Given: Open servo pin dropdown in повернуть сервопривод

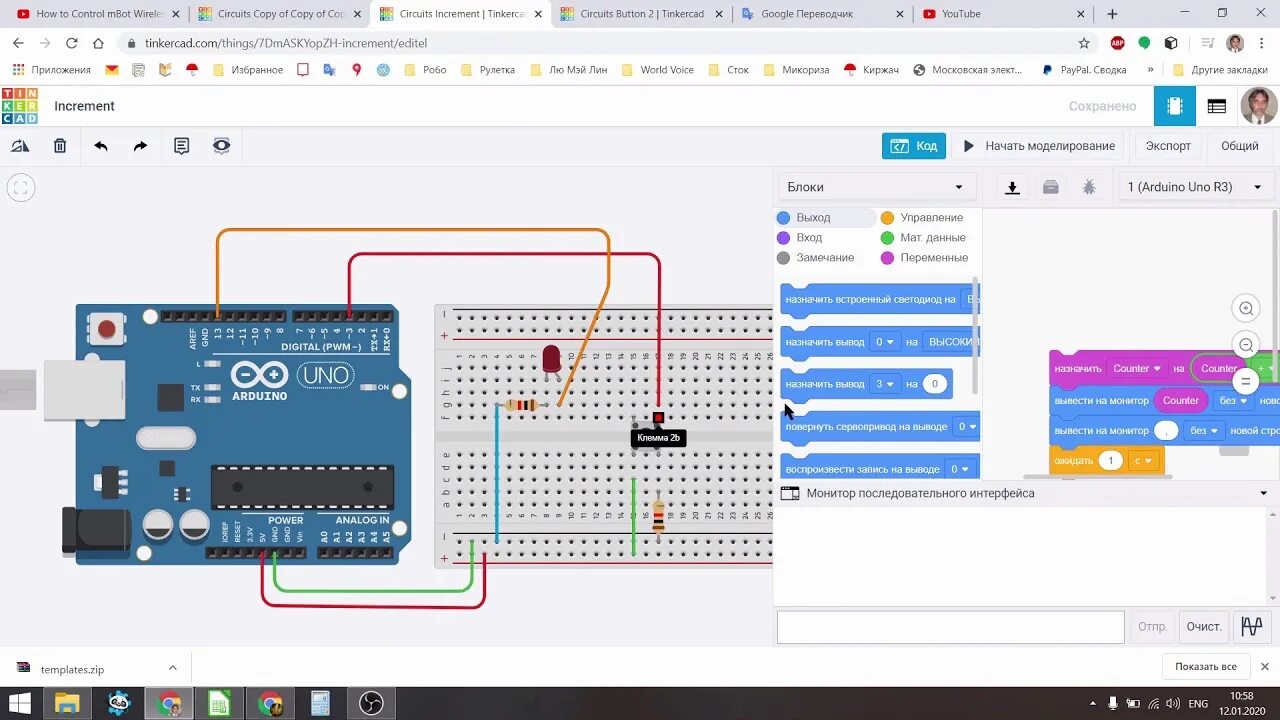Looking at the screenshot, I should tap(965, 427).
